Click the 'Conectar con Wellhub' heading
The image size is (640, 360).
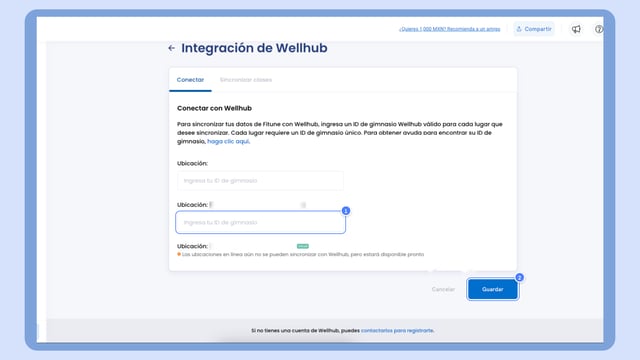[x=214, y=108]
